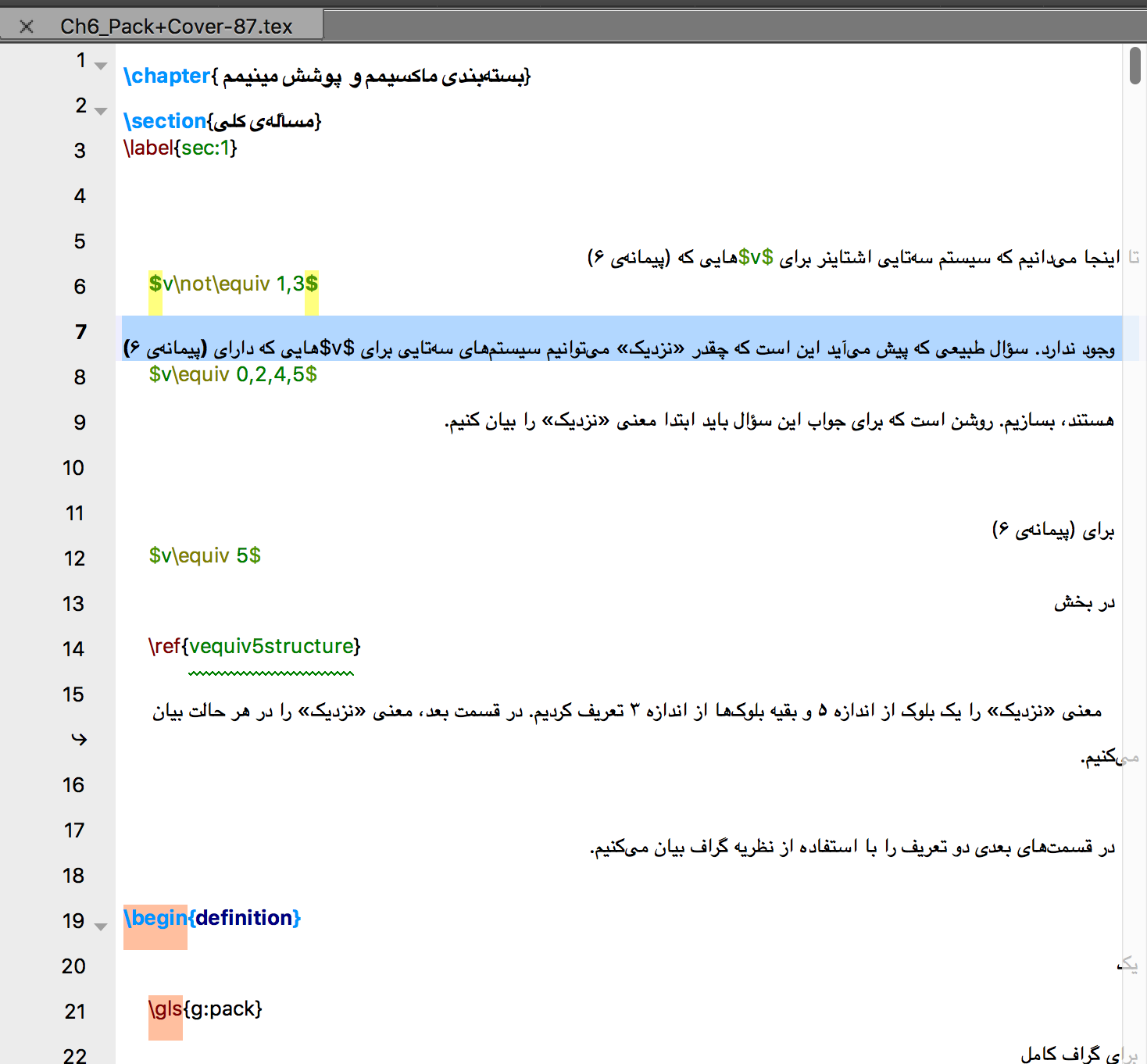The image size is (1147, 1064).
Task: Click the Persian sentence on line 17
Action: [852, 847]
